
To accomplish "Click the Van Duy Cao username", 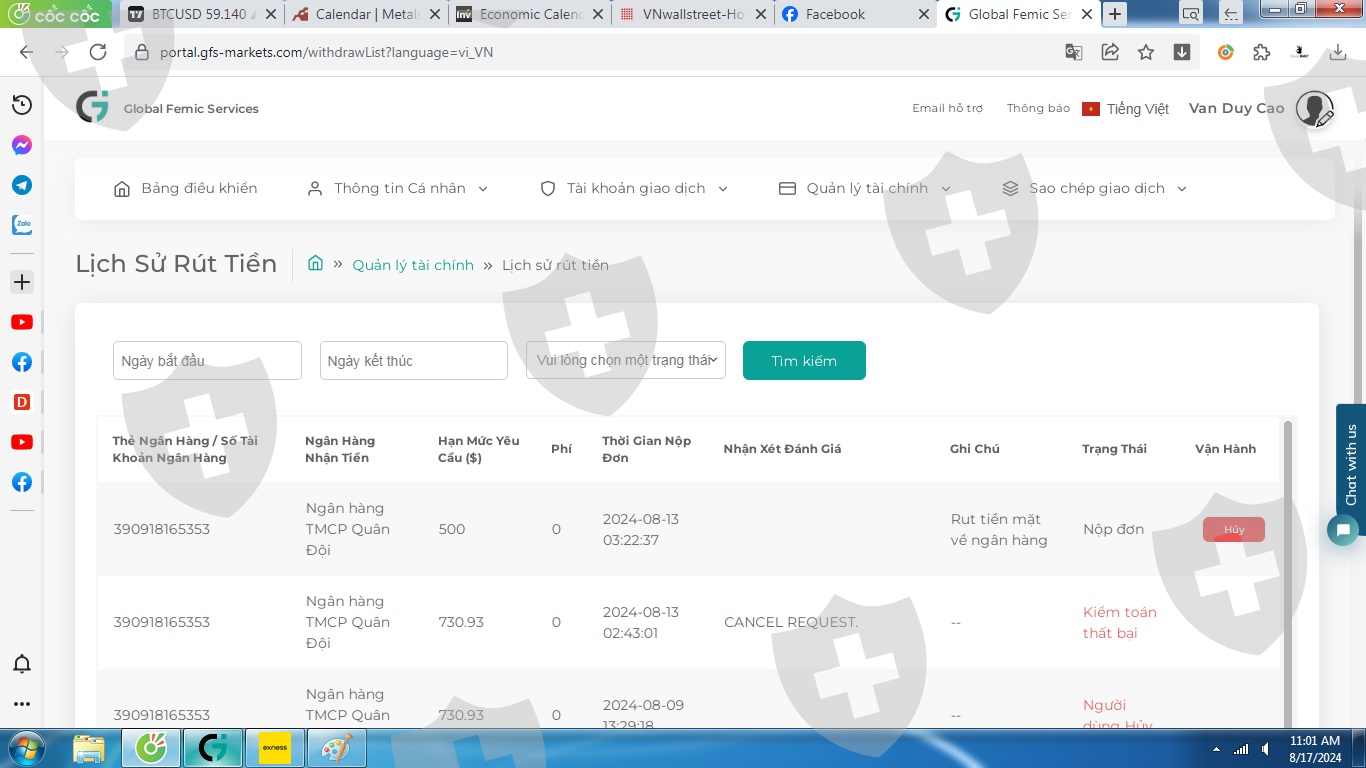I will [x=1236, y=108].
